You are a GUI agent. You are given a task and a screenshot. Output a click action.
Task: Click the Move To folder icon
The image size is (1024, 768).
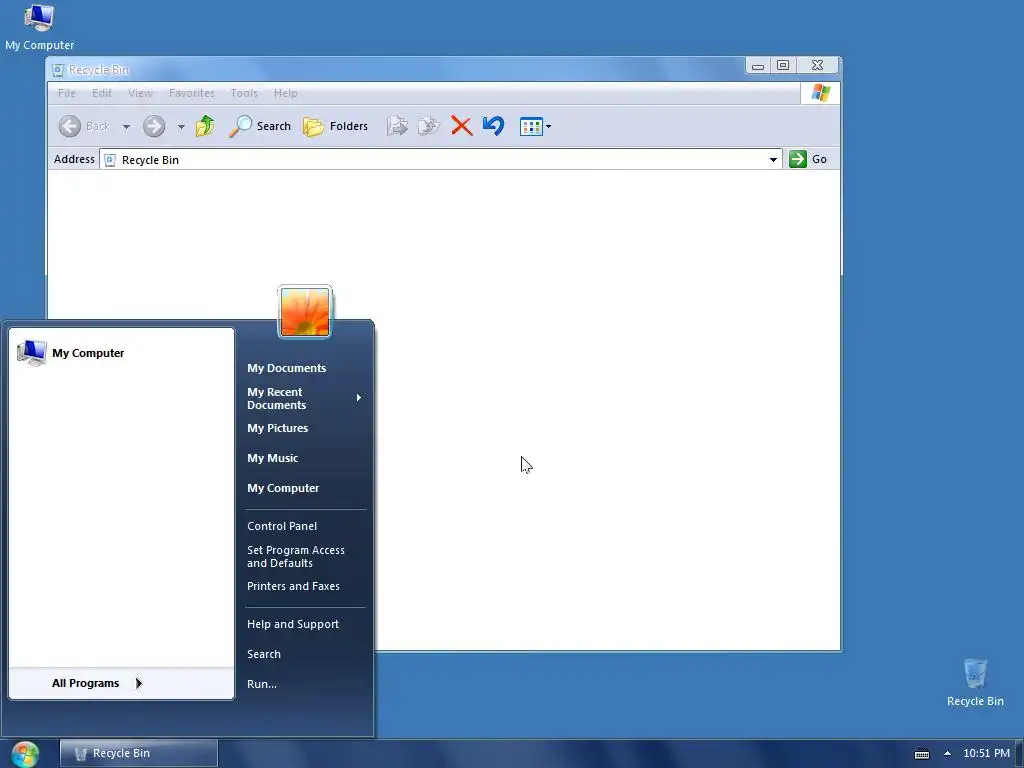tap(396, 126)
